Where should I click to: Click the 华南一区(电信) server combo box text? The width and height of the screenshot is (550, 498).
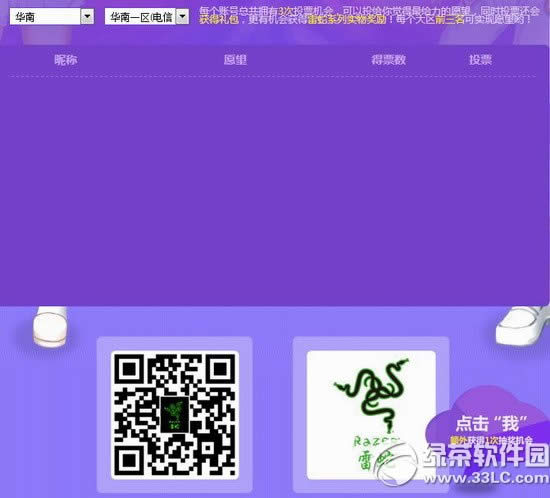tap(140, 16)
